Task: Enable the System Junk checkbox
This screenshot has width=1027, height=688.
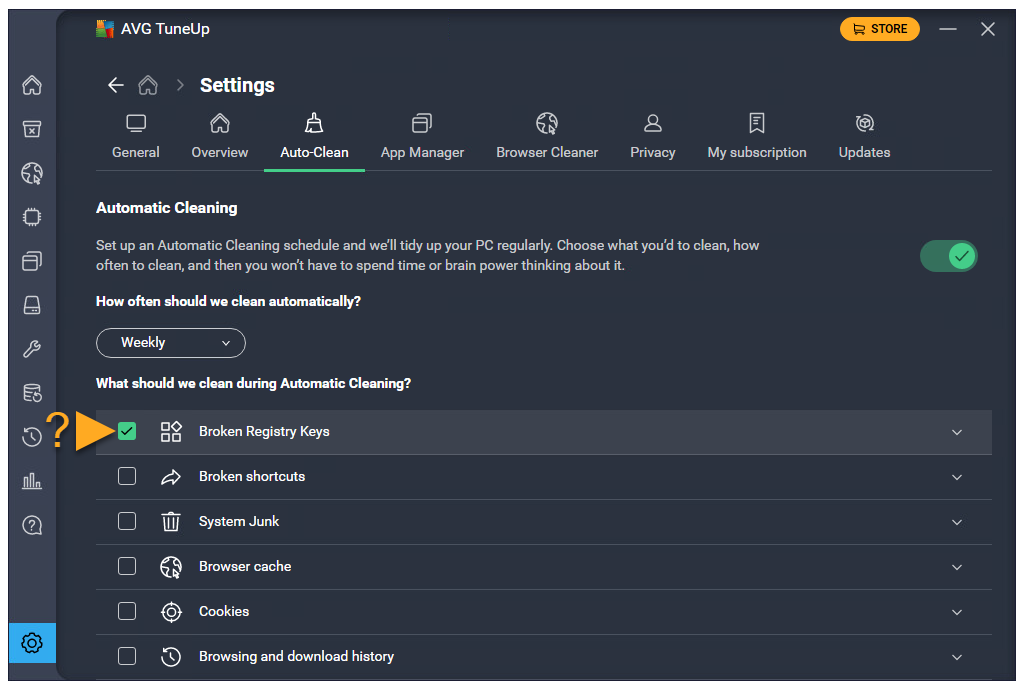Action: 127,521
